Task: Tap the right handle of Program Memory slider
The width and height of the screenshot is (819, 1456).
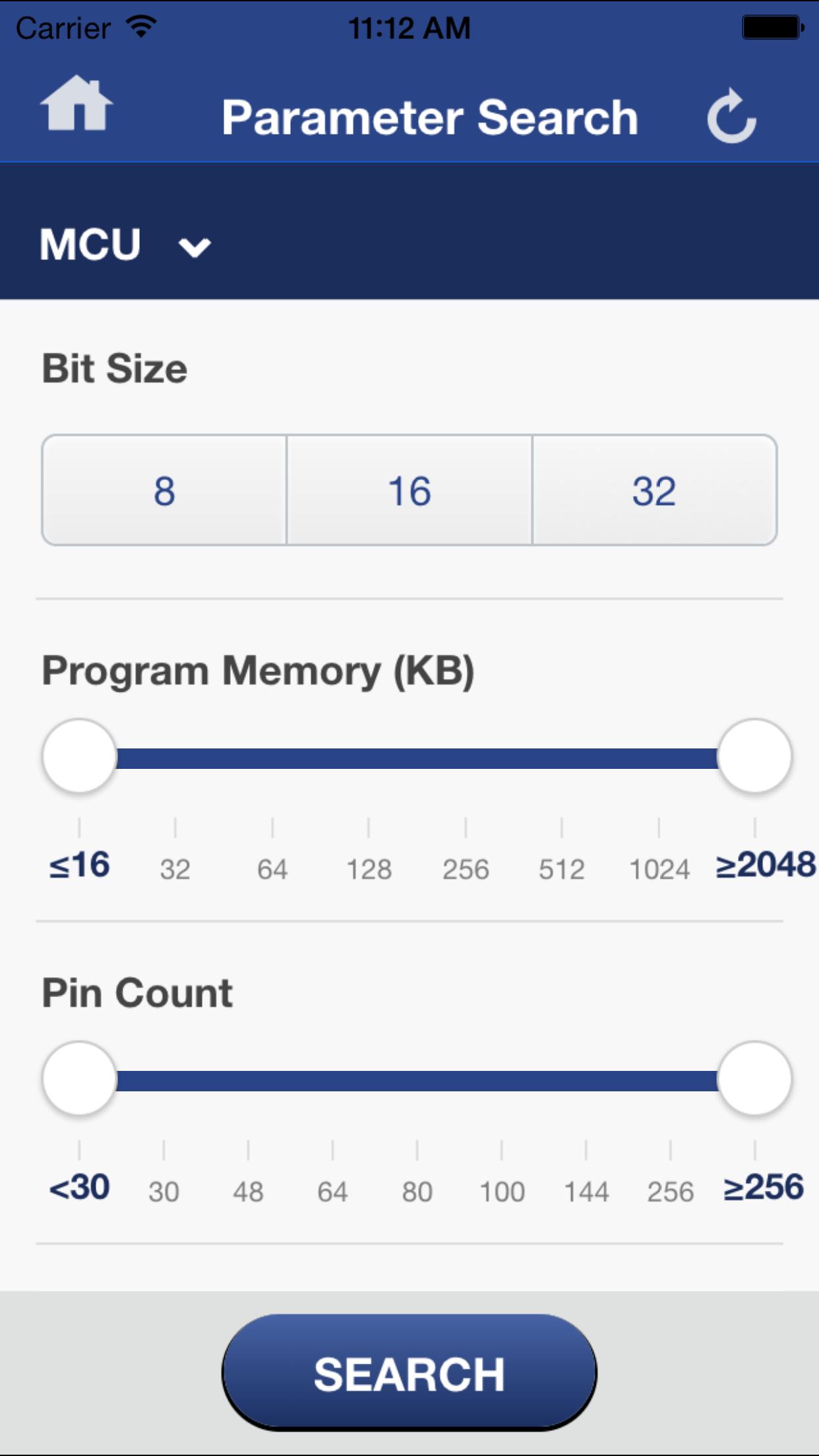Action: [757, 755]
